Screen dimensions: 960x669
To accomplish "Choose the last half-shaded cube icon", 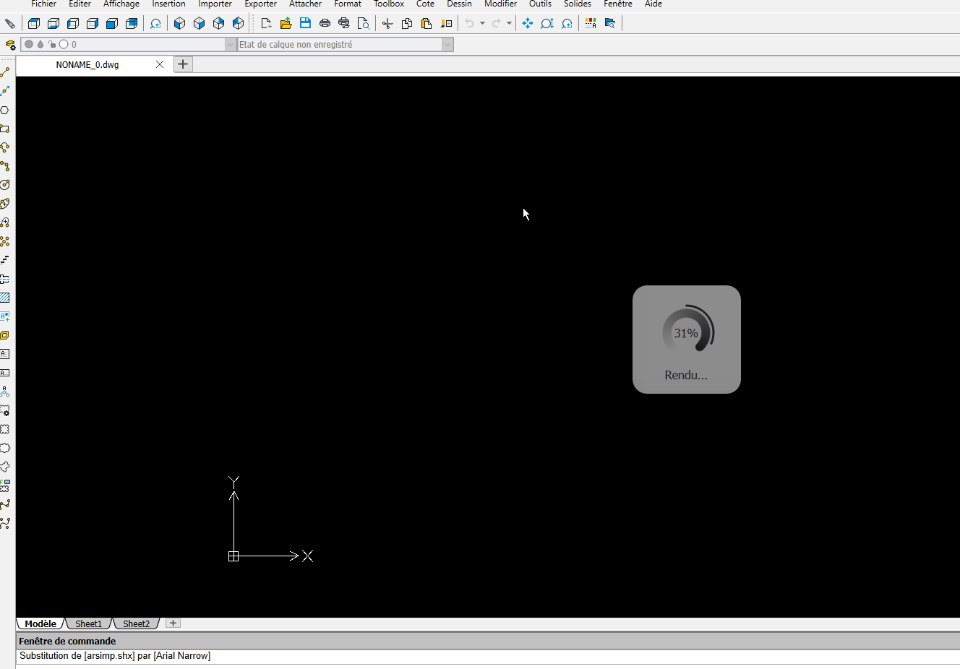I will point(238,24).
